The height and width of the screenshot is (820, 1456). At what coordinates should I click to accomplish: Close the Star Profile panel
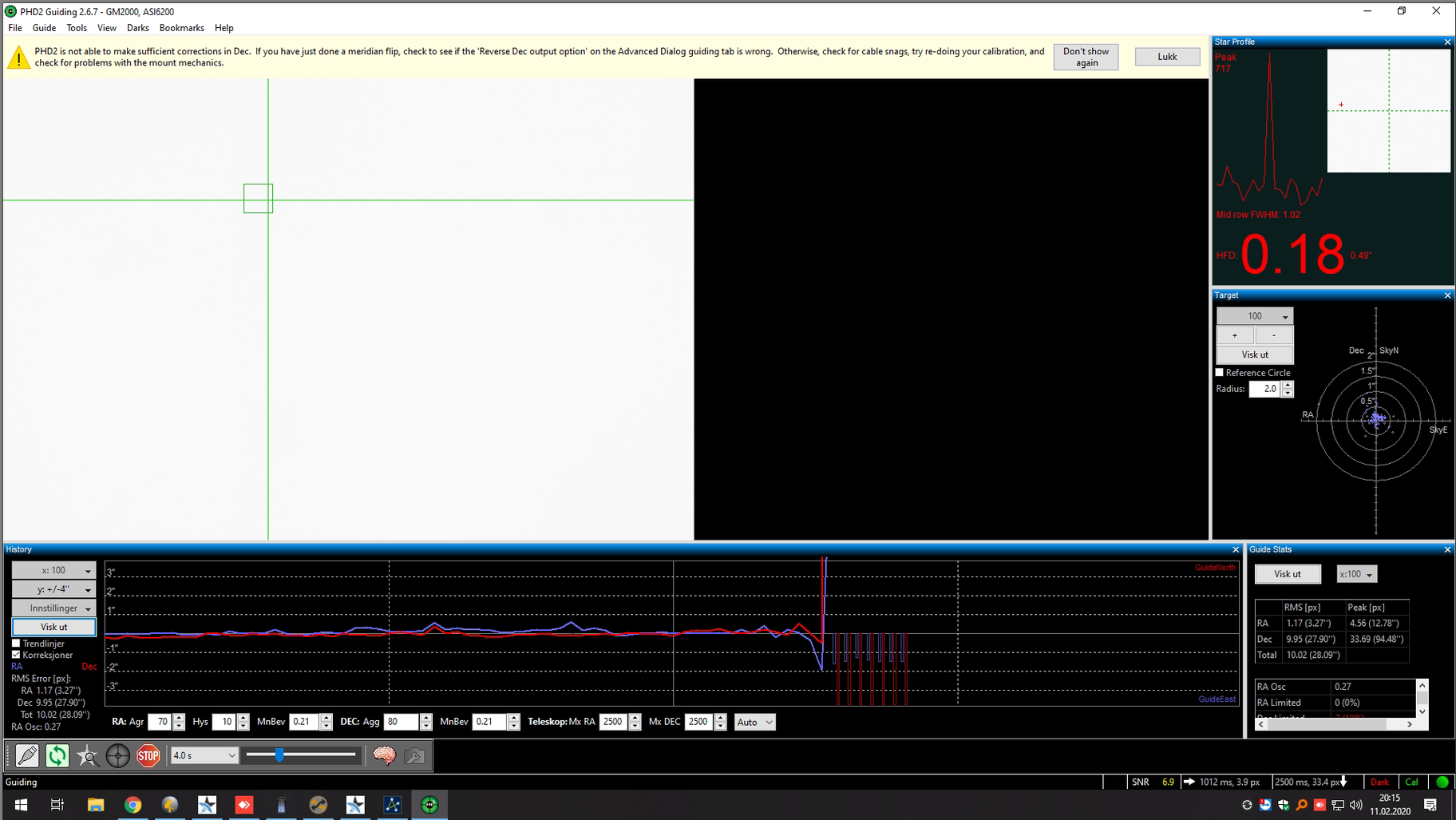click(x=1447, y=42)
